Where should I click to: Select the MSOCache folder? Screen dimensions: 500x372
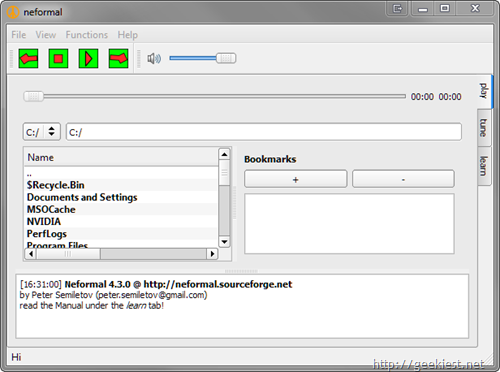(x=121, y=209)
